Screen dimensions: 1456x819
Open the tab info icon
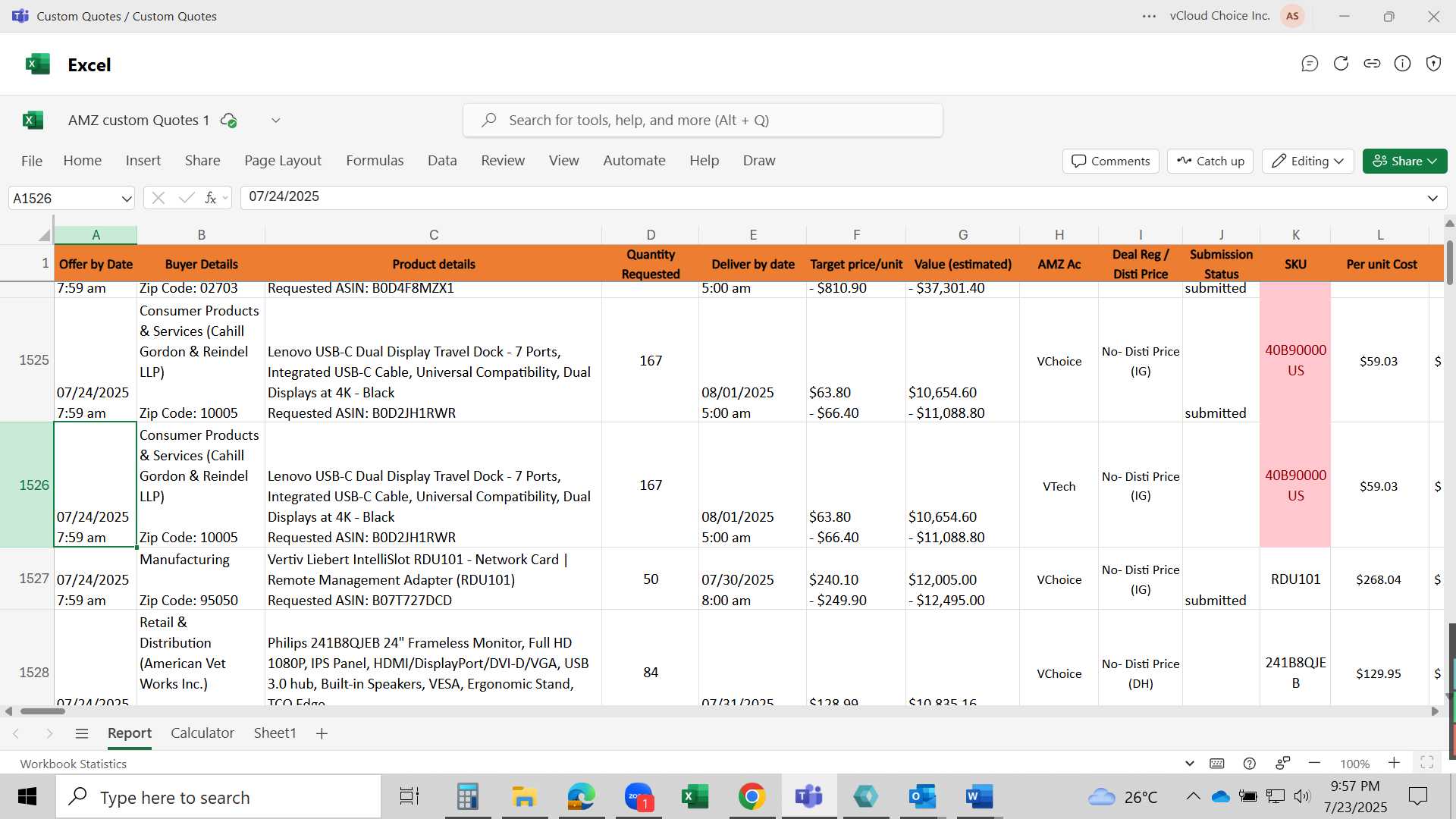point(1403,64)
